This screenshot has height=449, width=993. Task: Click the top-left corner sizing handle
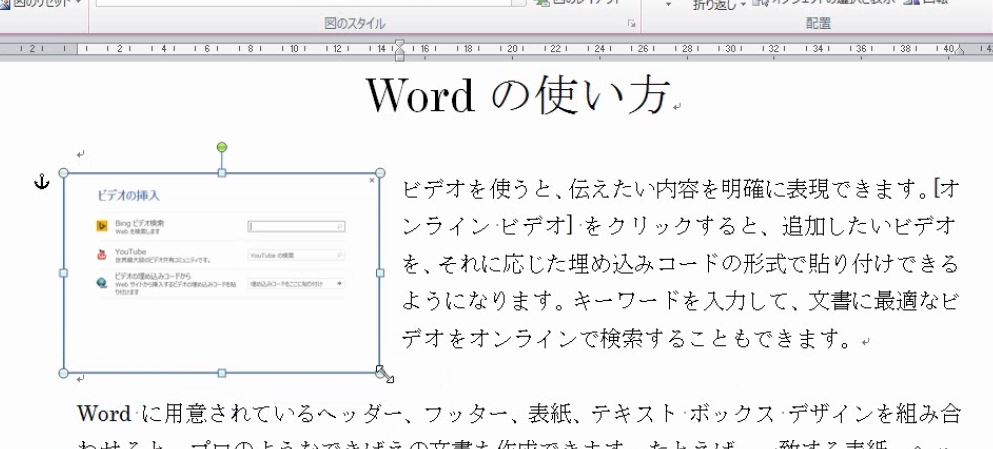tap(63, 173)
